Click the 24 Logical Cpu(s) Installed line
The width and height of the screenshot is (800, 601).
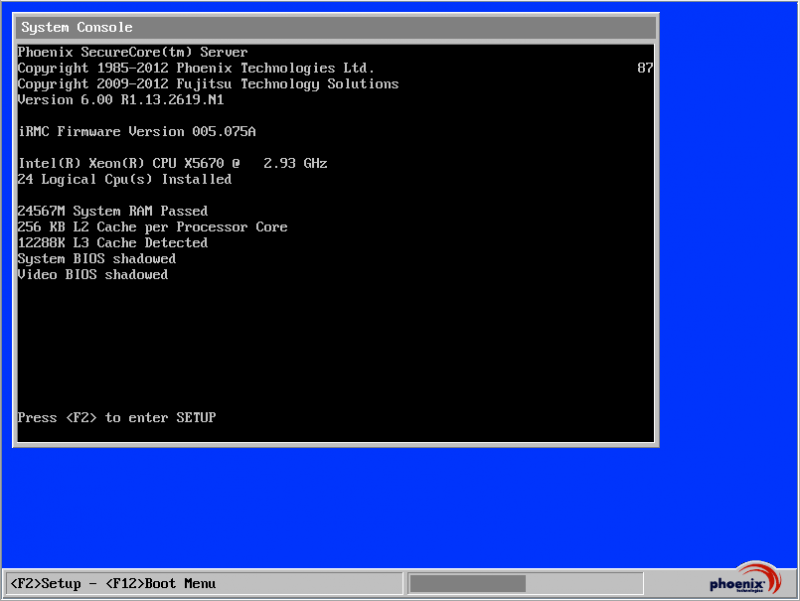click(125, 179)
